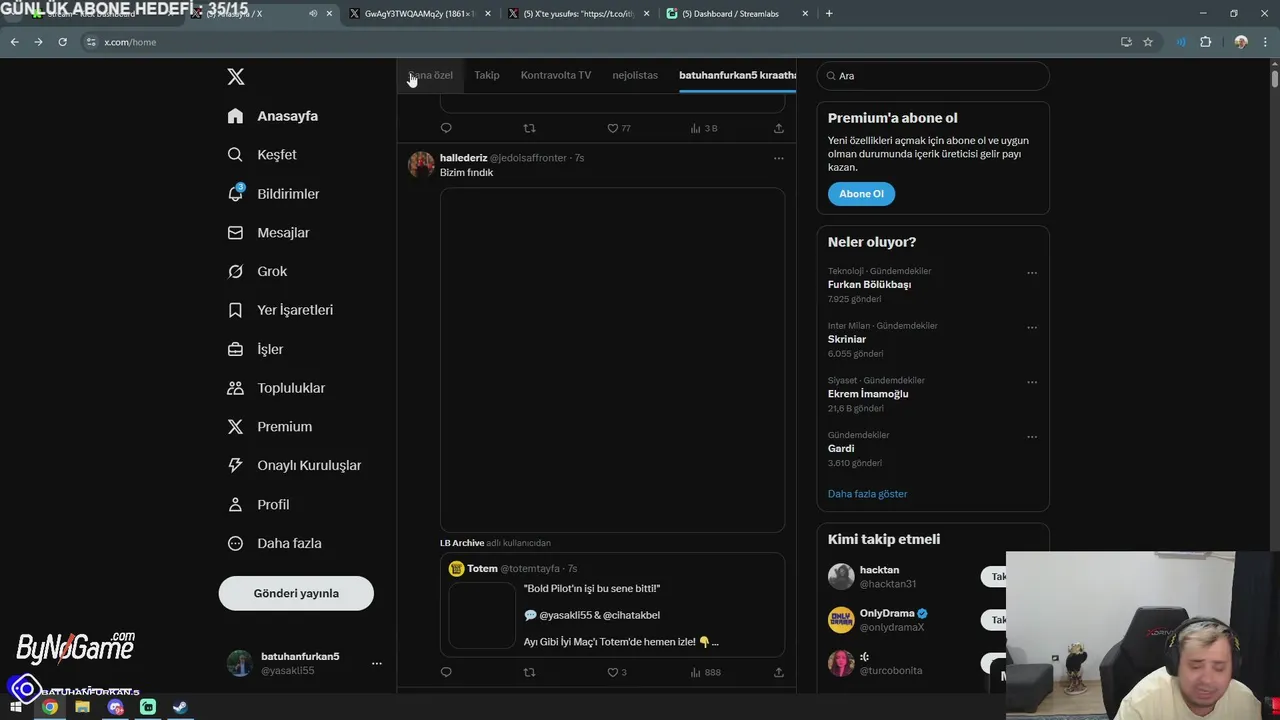The width and height of the screenshot is (1280, 720).
Task: Open more options on halledeniz post
Action: coord(779,158)
